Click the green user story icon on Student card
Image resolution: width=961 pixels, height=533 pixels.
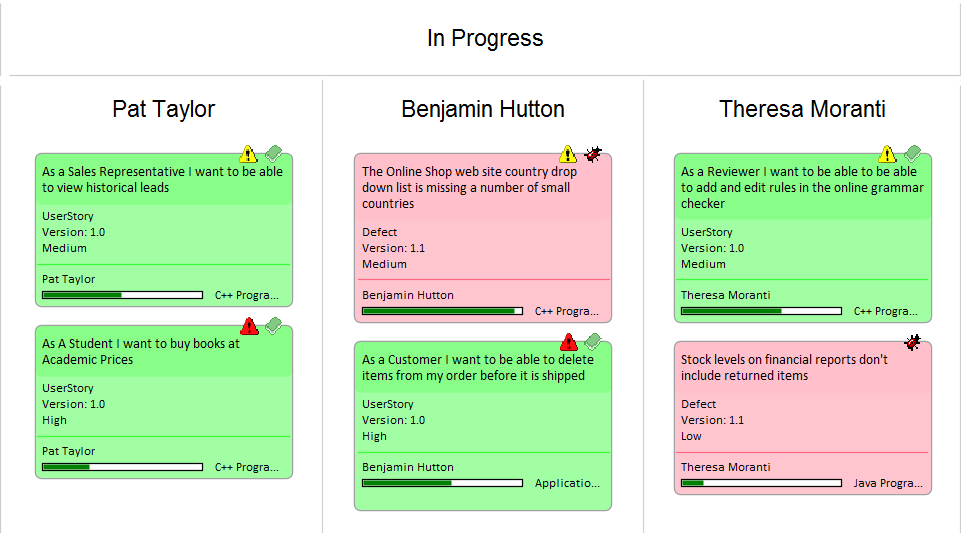coord(273,326)
